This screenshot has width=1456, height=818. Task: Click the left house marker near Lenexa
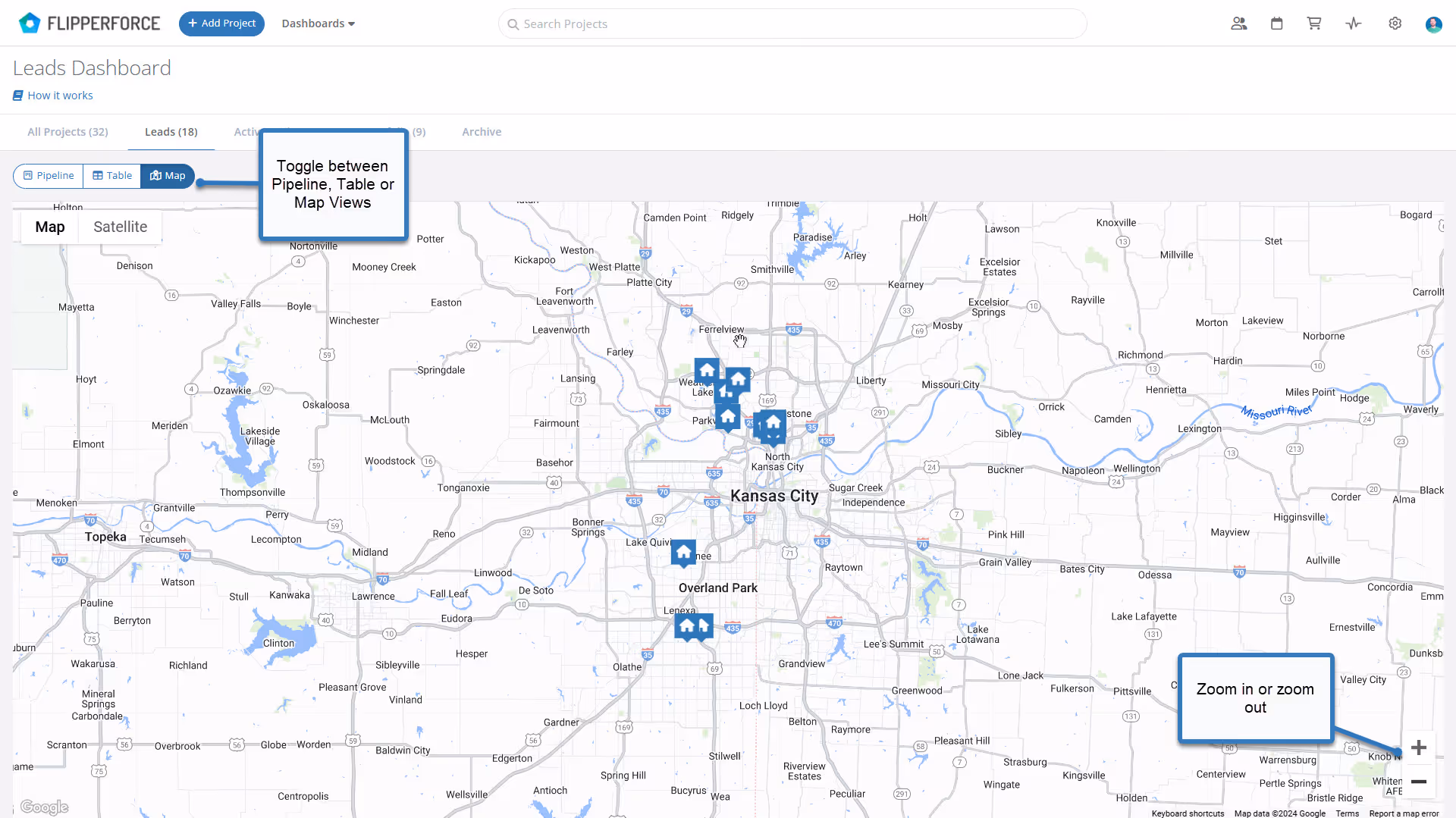pos(686,627)
